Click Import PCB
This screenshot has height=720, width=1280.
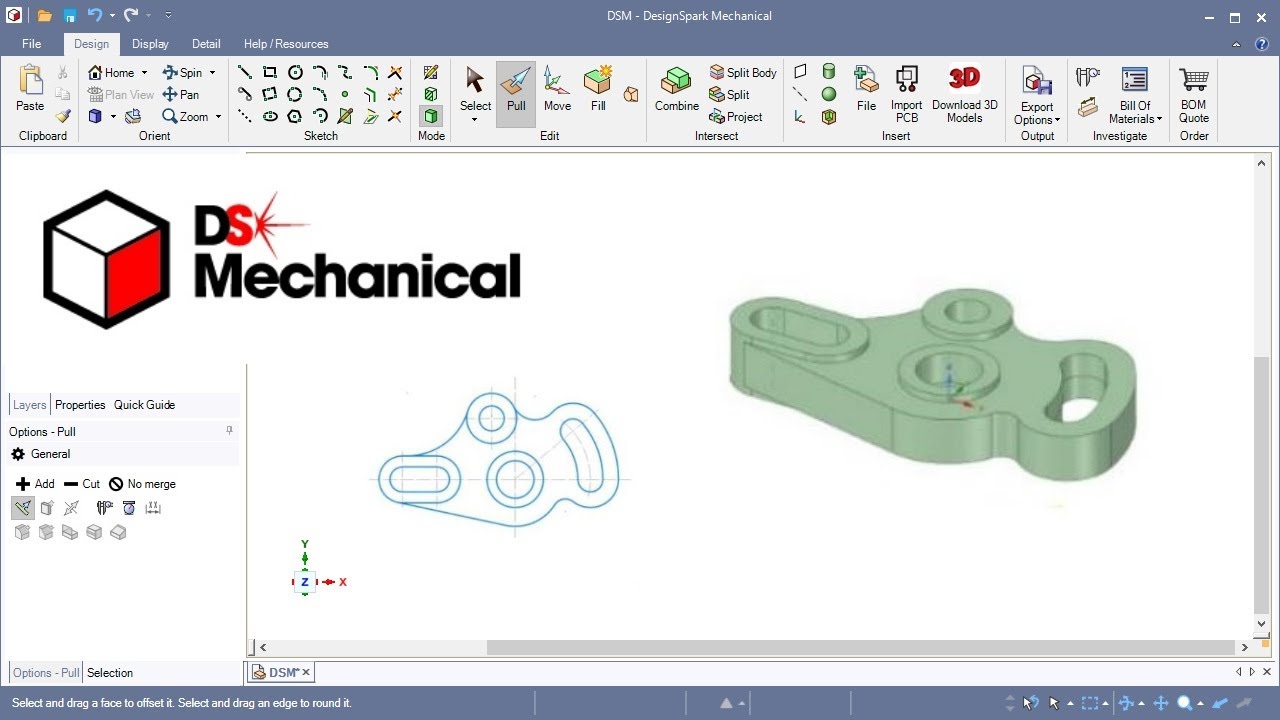(907, 93)
